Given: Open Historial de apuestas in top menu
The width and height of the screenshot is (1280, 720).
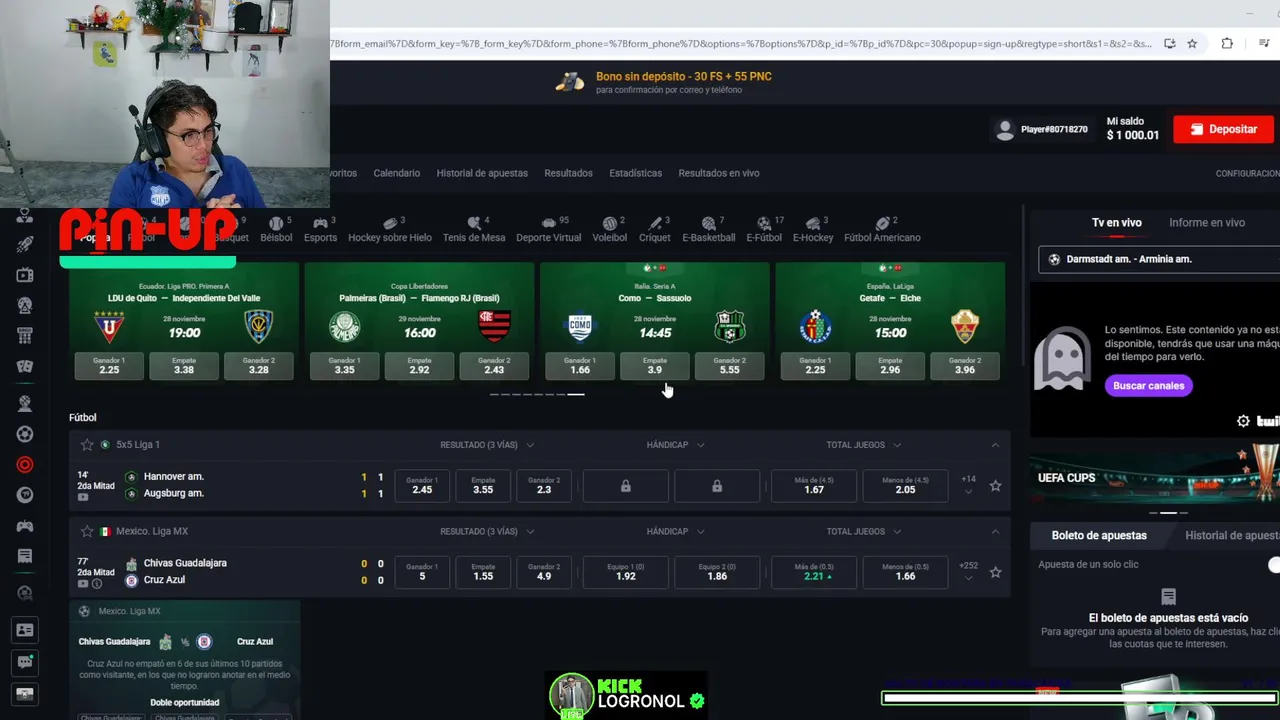Looking at the screenshot, I should [x=482, y=173].
